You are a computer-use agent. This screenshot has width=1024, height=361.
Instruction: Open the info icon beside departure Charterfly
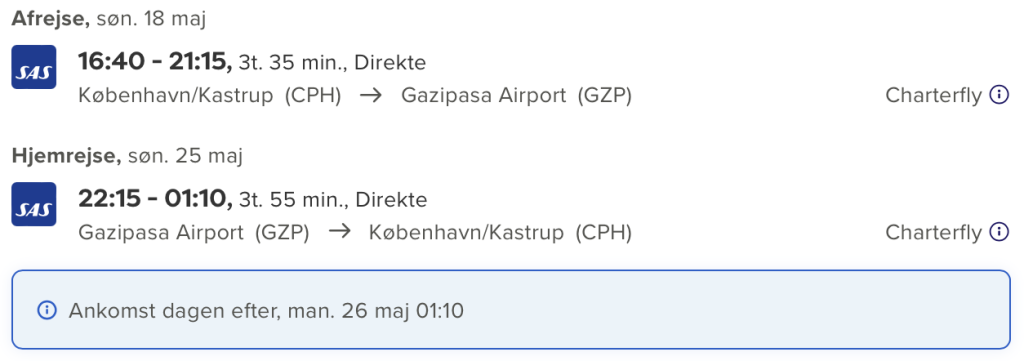999,95
